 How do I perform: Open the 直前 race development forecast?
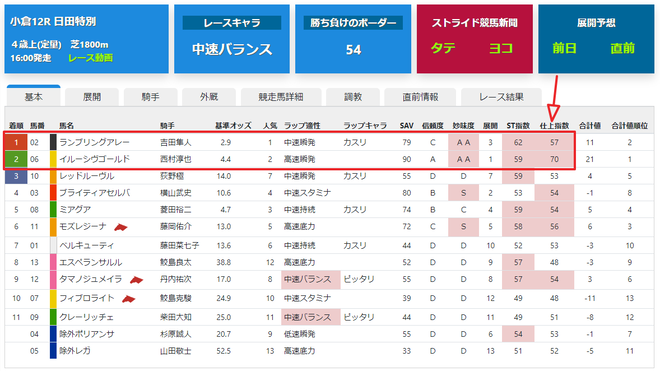pyautogui.click(x=622, y=48)
